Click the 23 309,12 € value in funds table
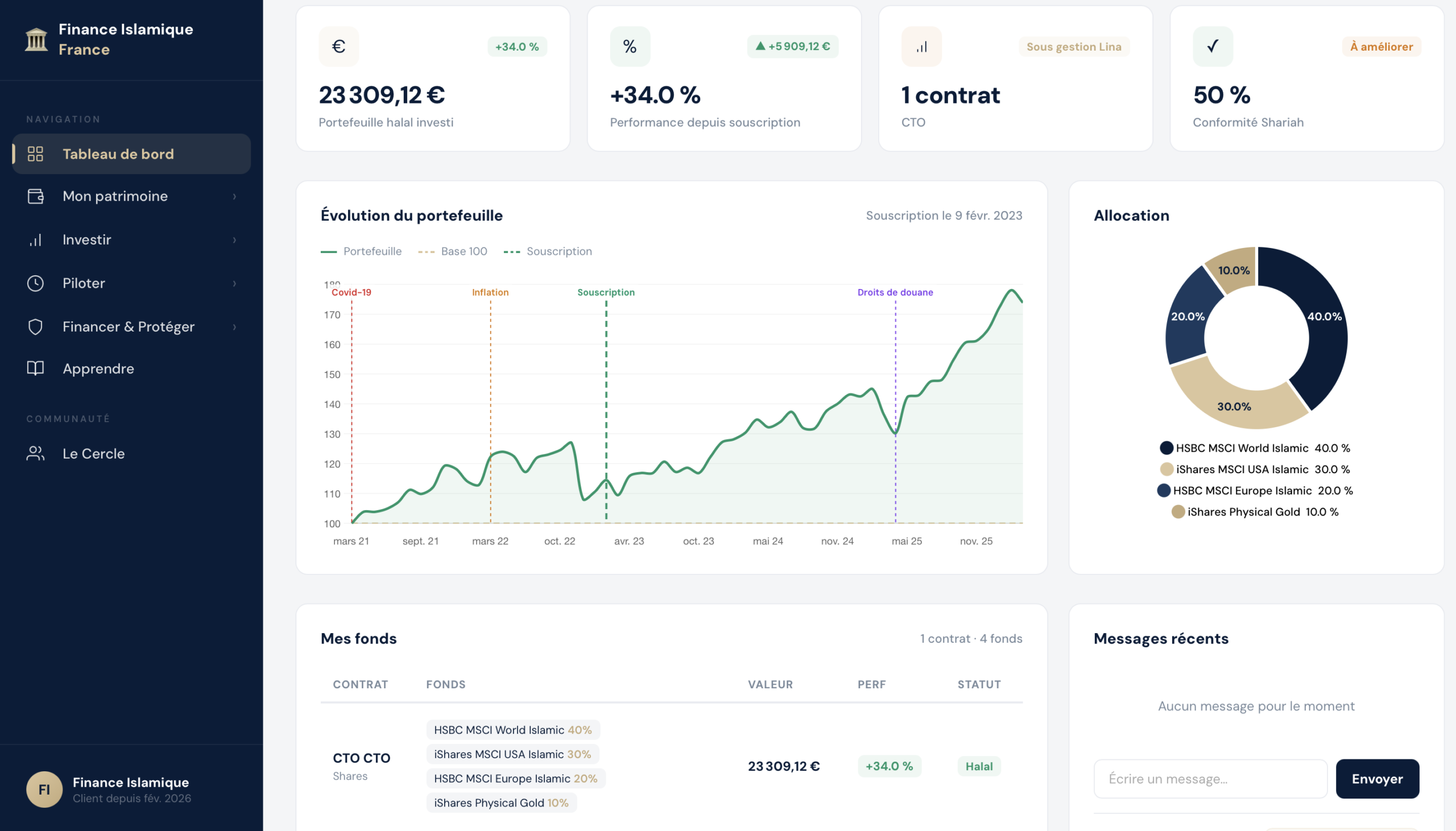Image resolution: width=1456 pixels, height=831 pixels. pos(784,766)
